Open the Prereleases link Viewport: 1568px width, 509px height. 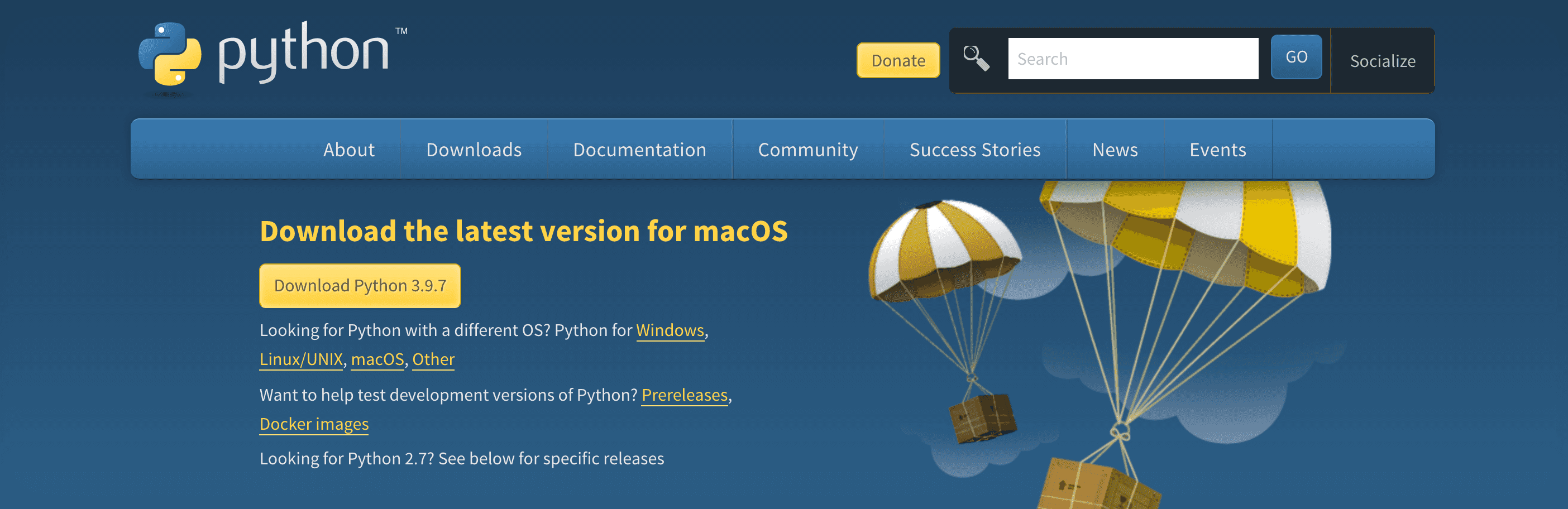[x=685, y=395]
